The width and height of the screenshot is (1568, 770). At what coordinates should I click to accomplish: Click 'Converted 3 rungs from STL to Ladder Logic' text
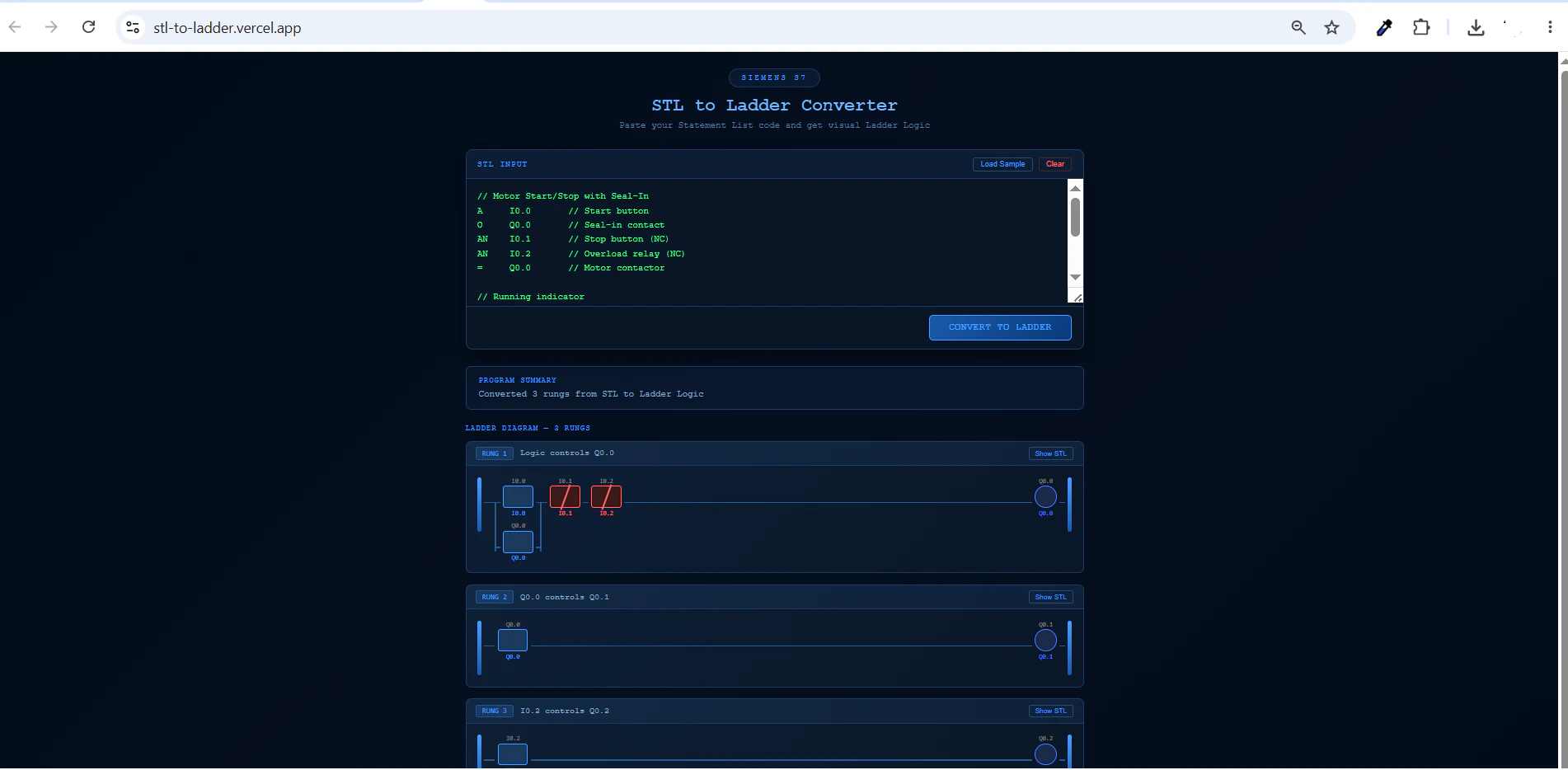(591, 394)
